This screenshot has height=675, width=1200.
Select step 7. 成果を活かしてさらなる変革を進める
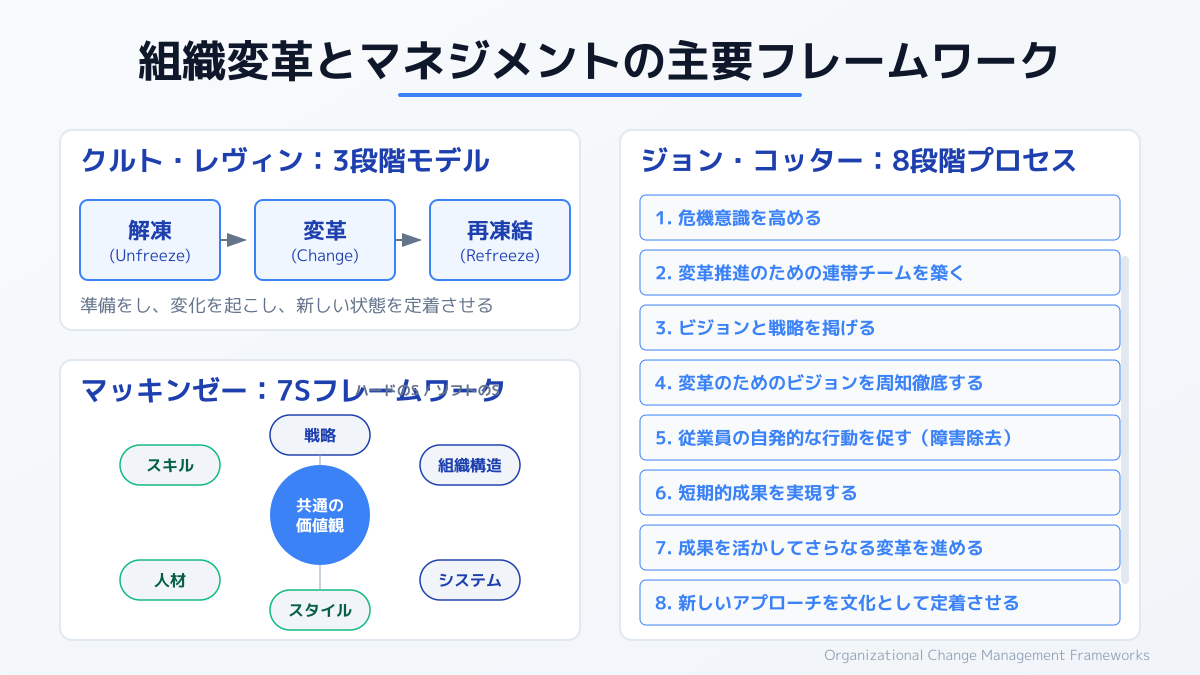(x=879, y=547)
